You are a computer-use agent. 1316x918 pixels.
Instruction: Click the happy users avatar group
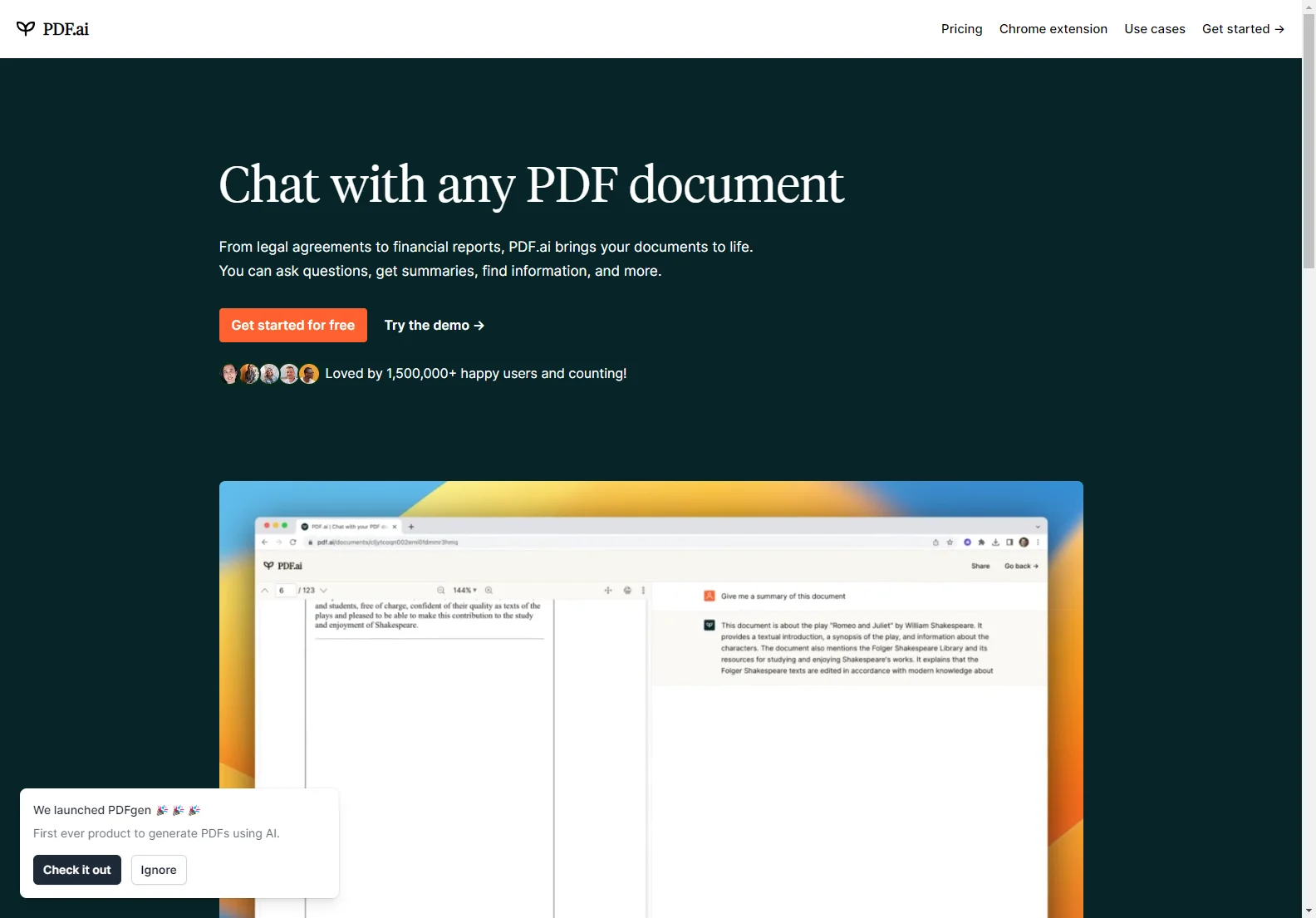pyautogui.click(x=269, y=374)
